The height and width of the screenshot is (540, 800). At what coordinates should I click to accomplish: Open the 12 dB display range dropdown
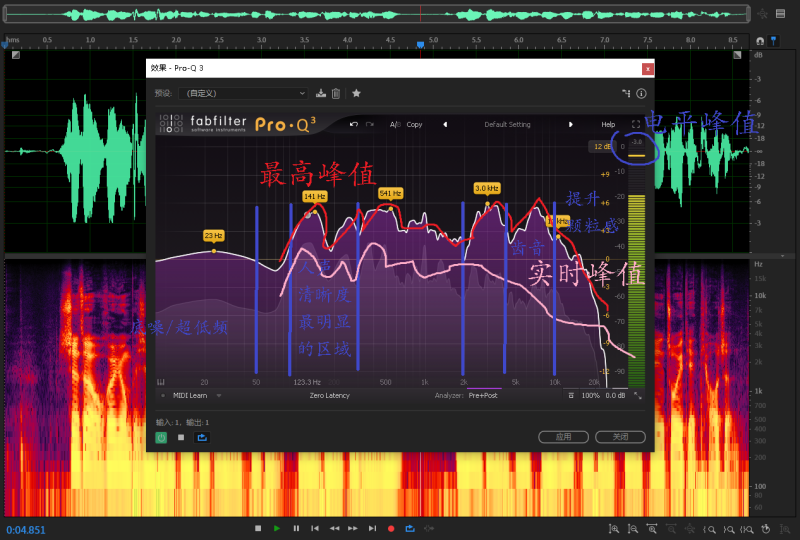[602, 146]
